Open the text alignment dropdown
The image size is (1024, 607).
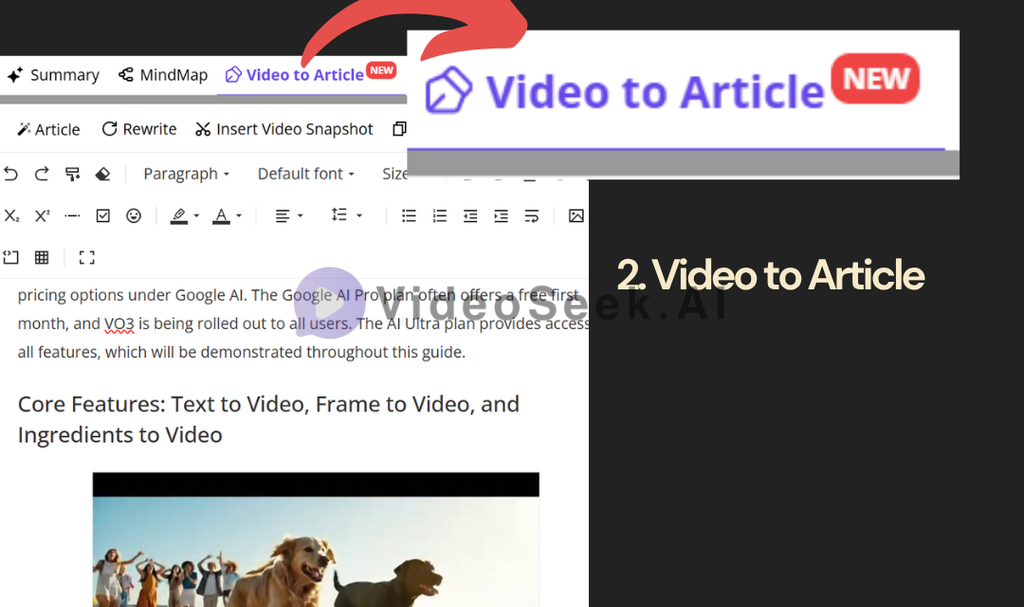[289, 216]
